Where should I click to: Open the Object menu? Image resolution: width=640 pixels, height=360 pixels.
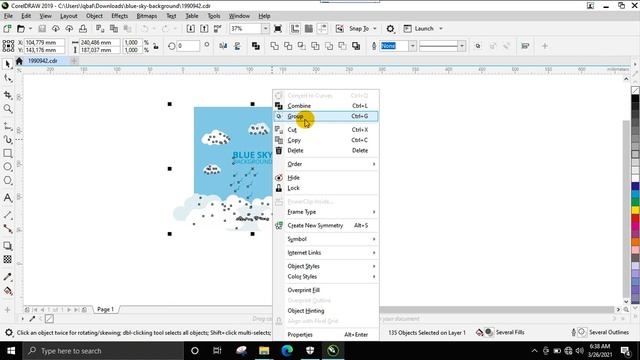click(94, 16)
